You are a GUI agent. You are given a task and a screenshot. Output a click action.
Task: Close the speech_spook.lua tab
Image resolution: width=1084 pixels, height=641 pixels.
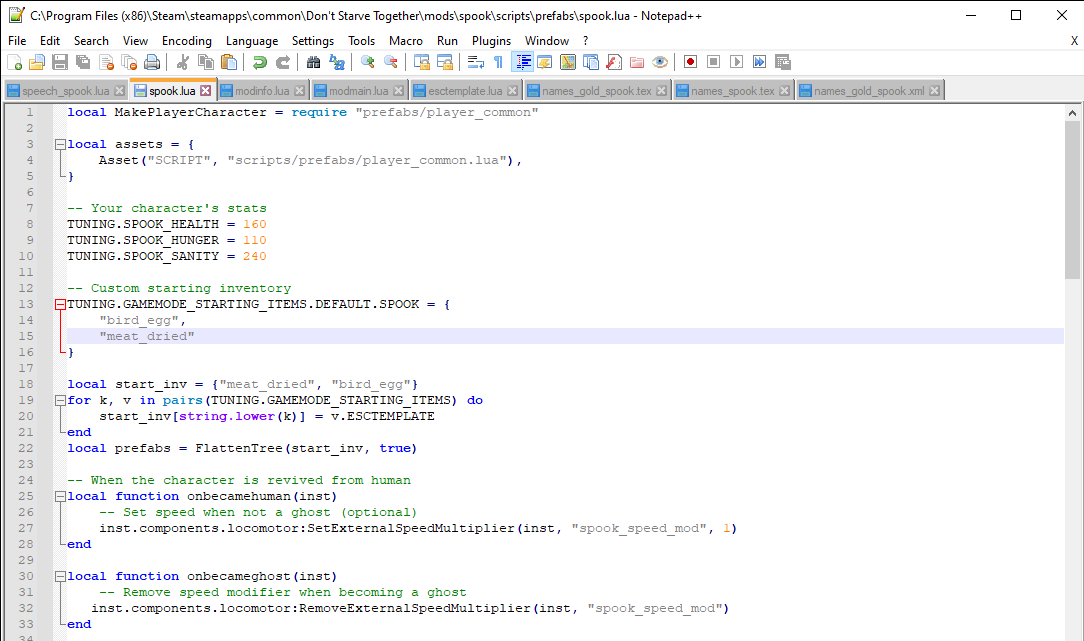(x=120, y=91)
